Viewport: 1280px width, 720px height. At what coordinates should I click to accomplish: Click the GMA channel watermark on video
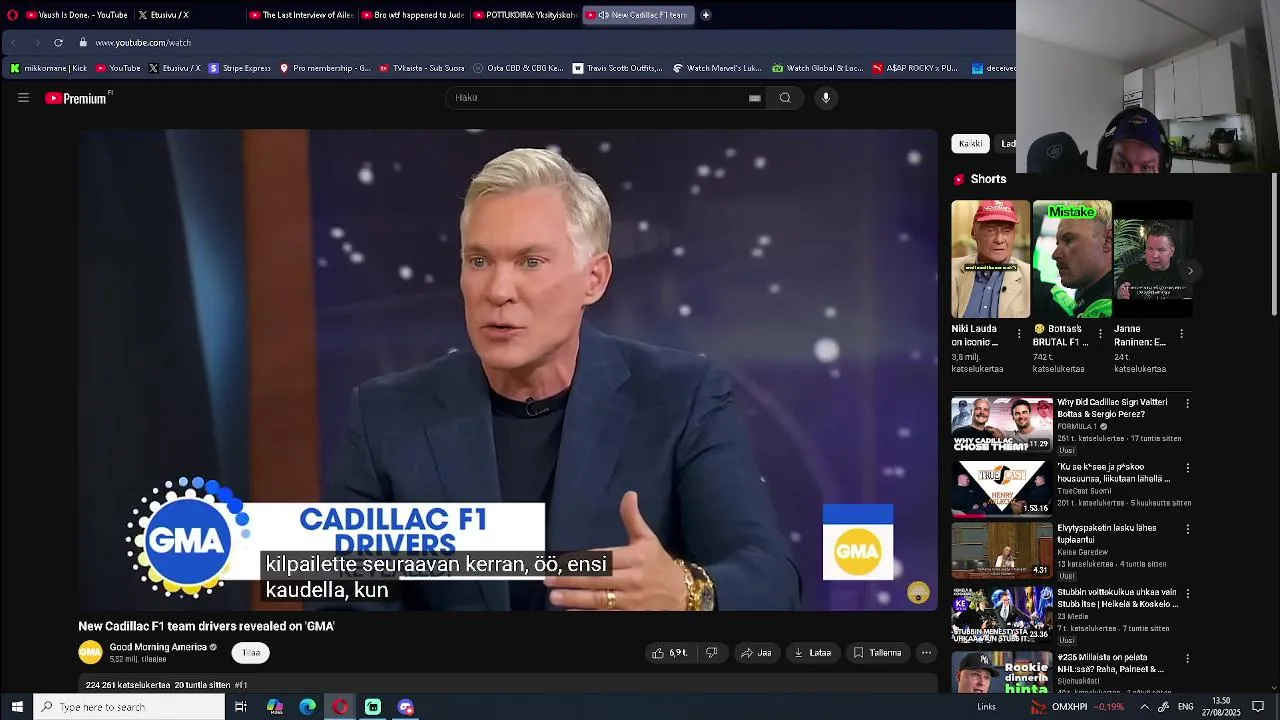coord(858,543)
